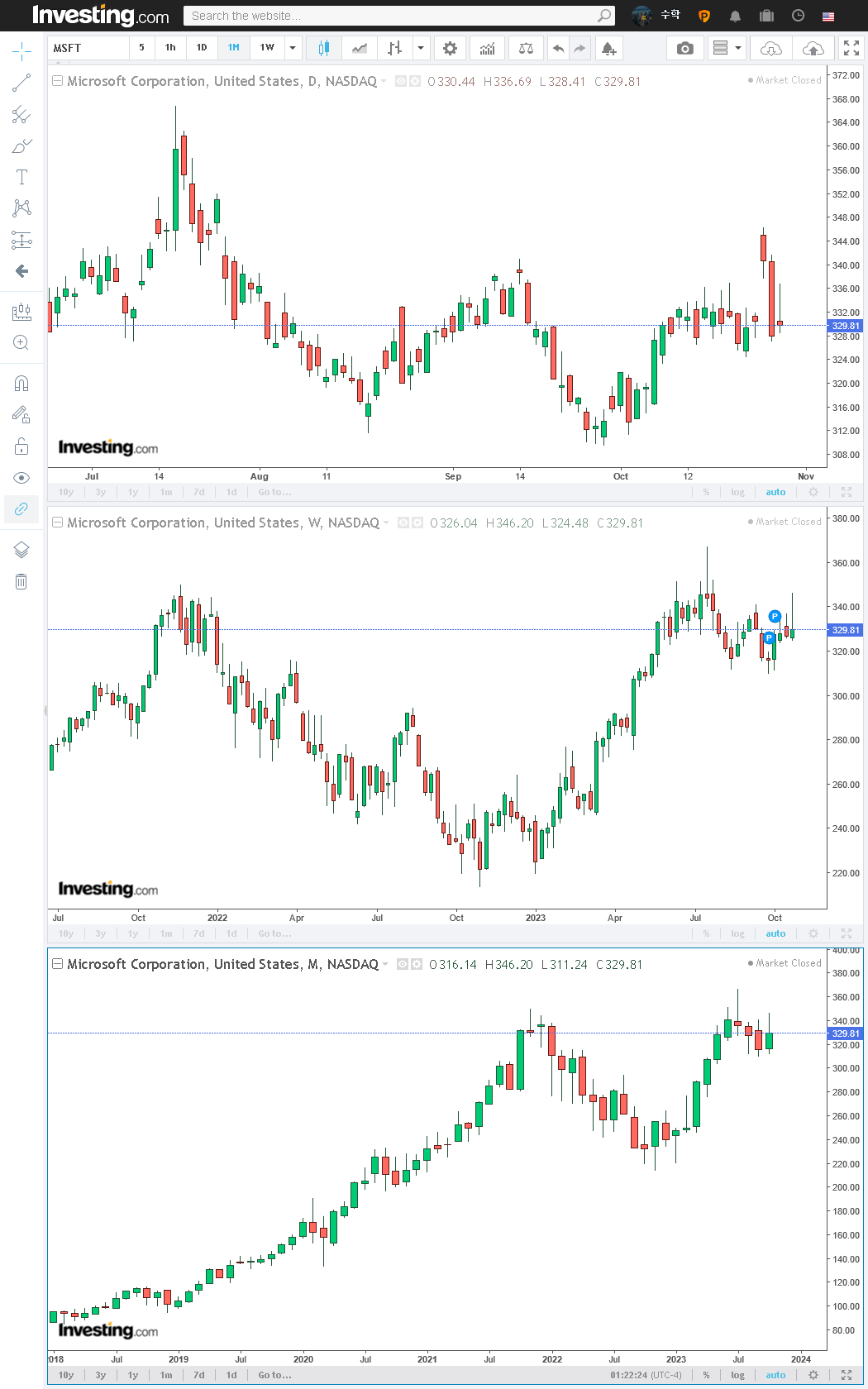Viewport: 868px width, 1389px height.
Task: Undo the last chart action
Action: pos(559,48)
